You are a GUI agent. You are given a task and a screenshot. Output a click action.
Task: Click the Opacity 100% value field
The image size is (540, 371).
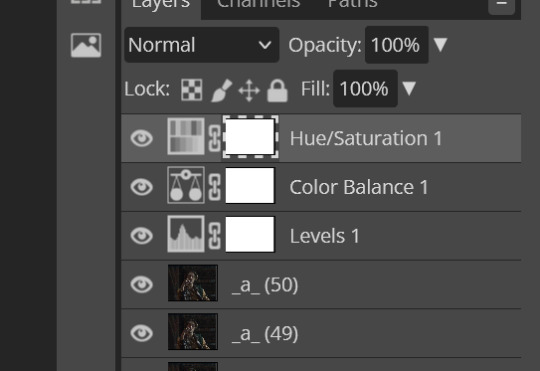(x=397, y=45)
